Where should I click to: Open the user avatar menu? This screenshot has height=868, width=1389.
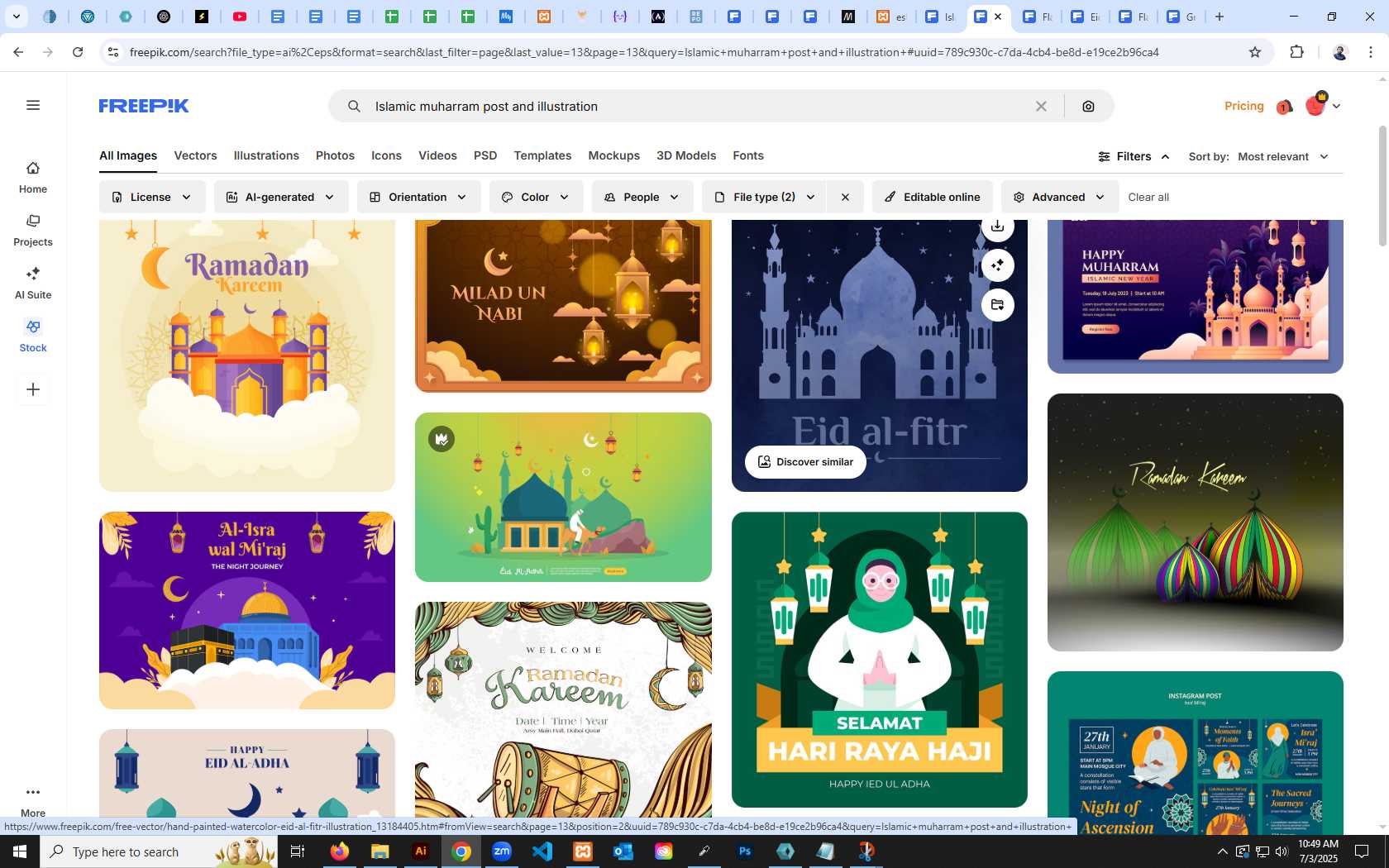(x=1321, y=106)
